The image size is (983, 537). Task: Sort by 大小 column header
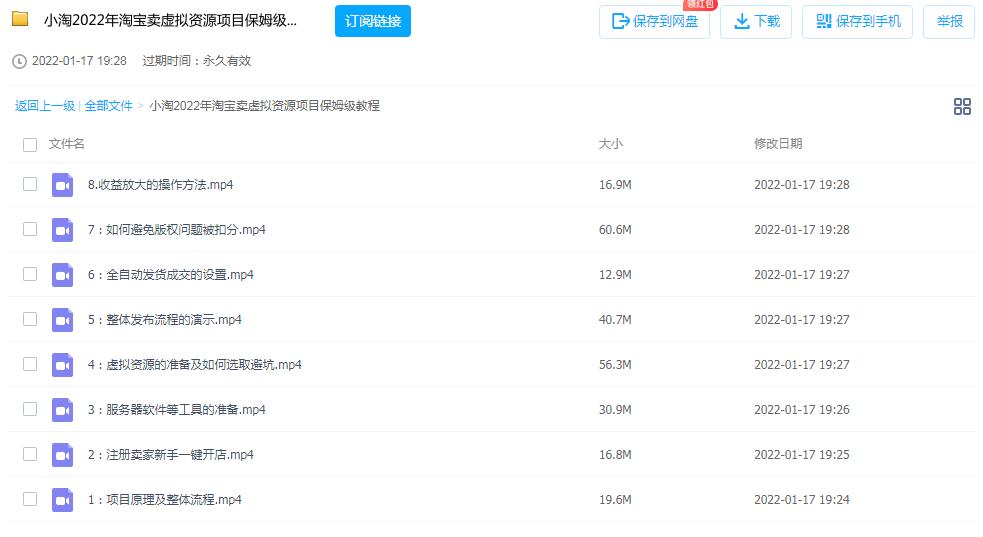611,144
